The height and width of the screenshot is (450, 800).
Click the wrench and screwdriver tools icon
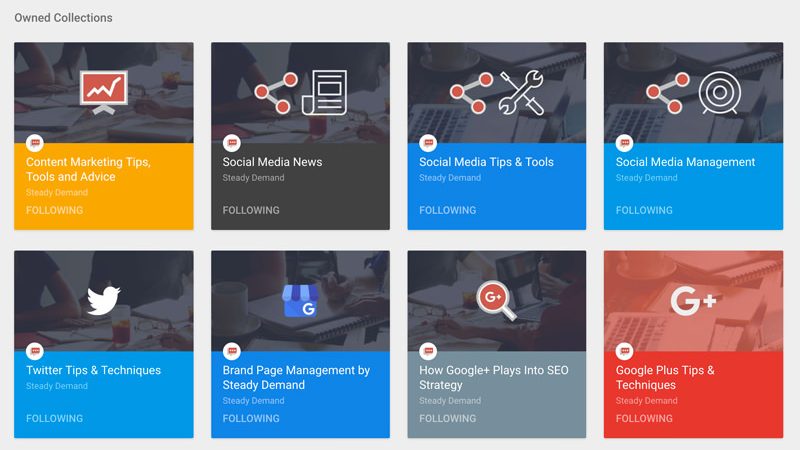tap(521, 92)
